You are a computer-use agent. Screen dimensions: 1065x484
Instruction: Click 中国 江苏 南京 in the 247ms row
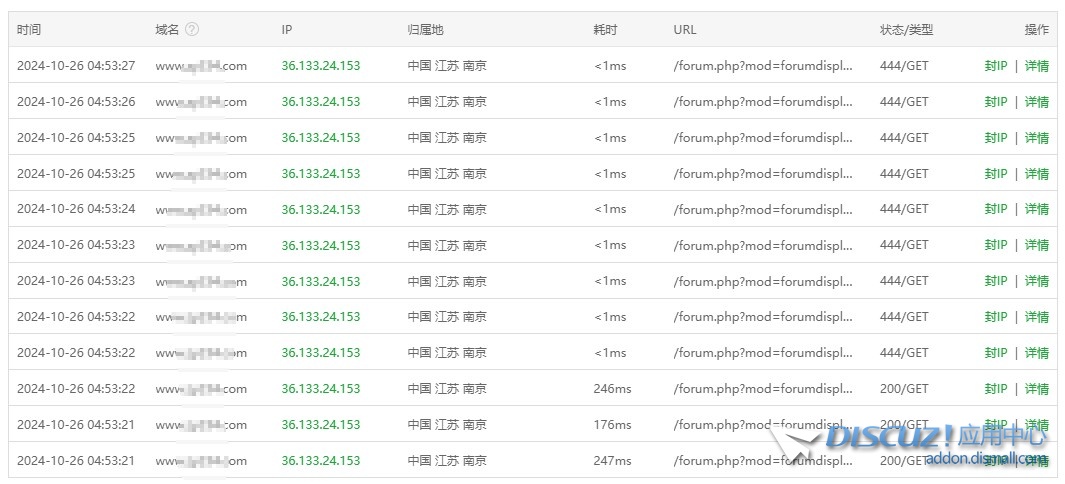(x=447, y=460)
